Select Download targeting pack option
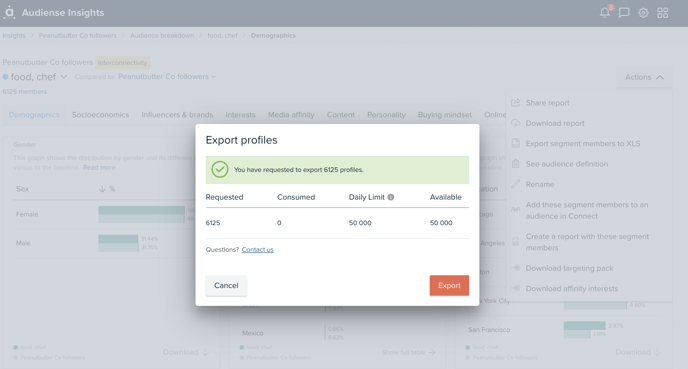 [569, 268]
